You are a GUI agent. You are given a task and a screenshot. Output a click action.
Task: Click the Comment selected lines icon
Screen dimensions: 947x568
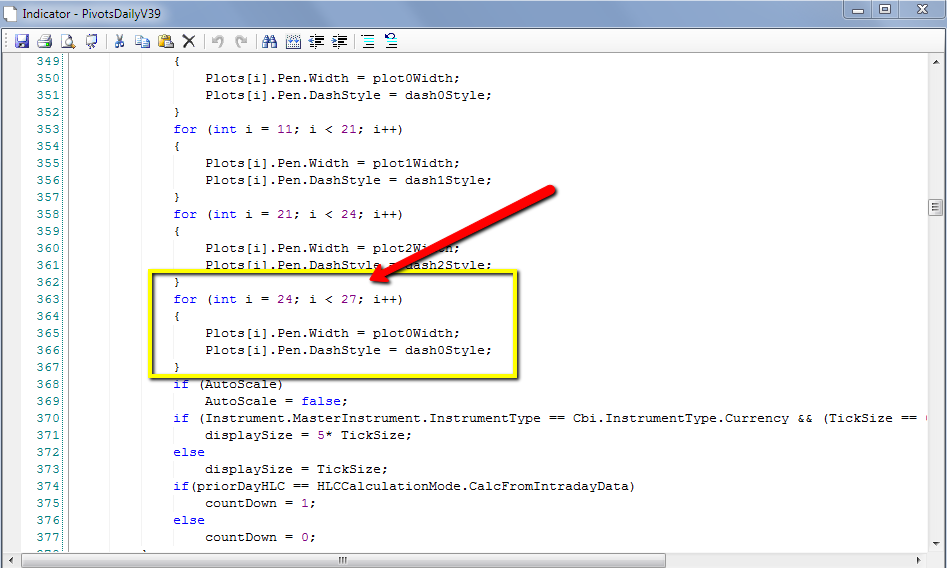tap(368, 41)
